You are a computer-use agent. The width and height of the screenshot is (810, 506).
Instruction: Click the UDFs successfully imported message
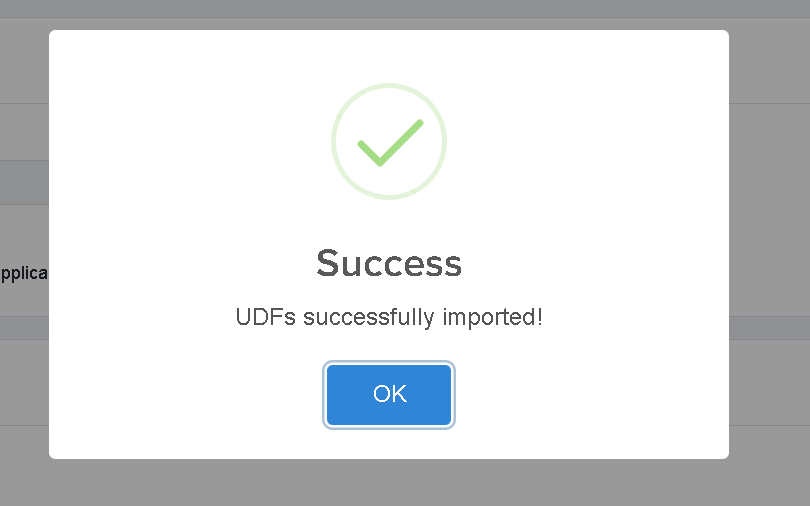coord(389,317)
